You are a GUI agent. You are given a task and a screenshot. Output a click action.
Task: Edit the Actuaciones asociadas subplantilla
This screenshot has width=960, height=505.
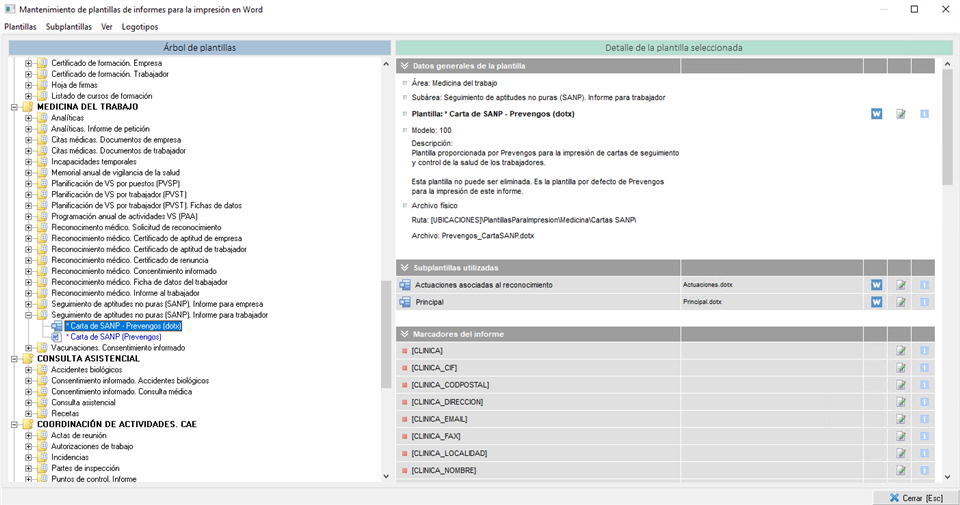[901, 285]
